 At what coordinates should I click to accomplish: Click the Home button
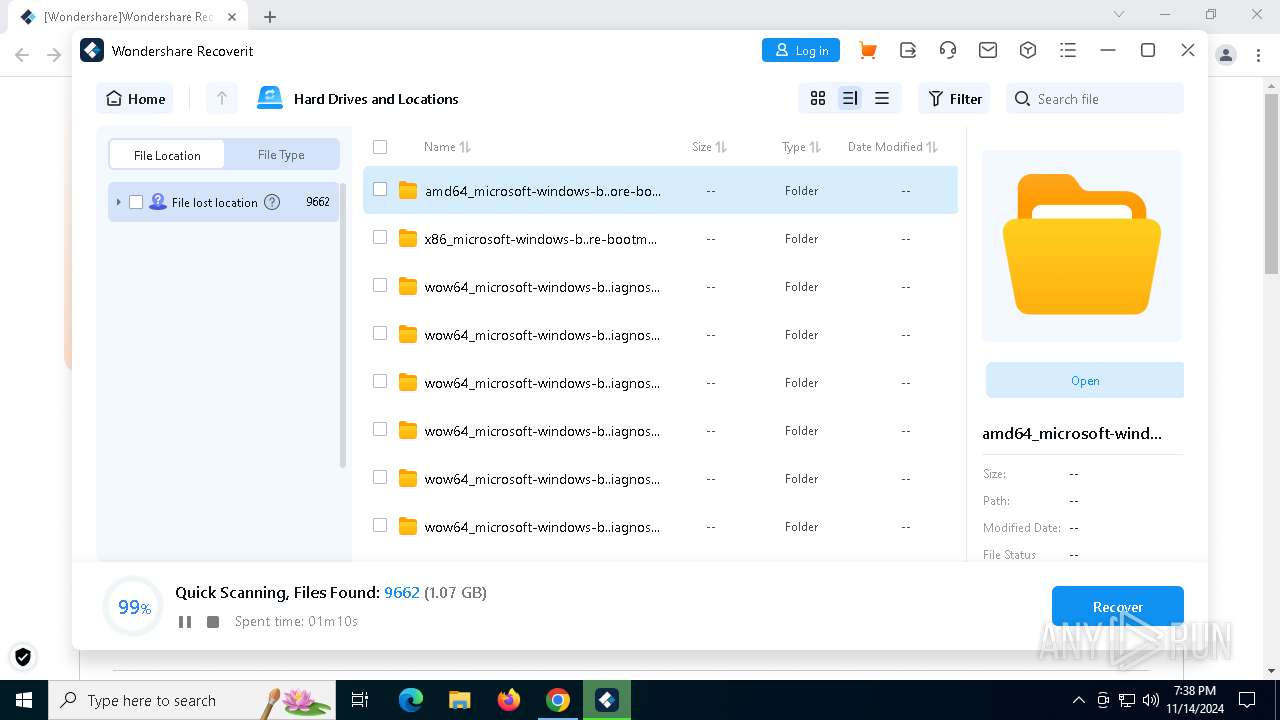[x=135, y=98]
